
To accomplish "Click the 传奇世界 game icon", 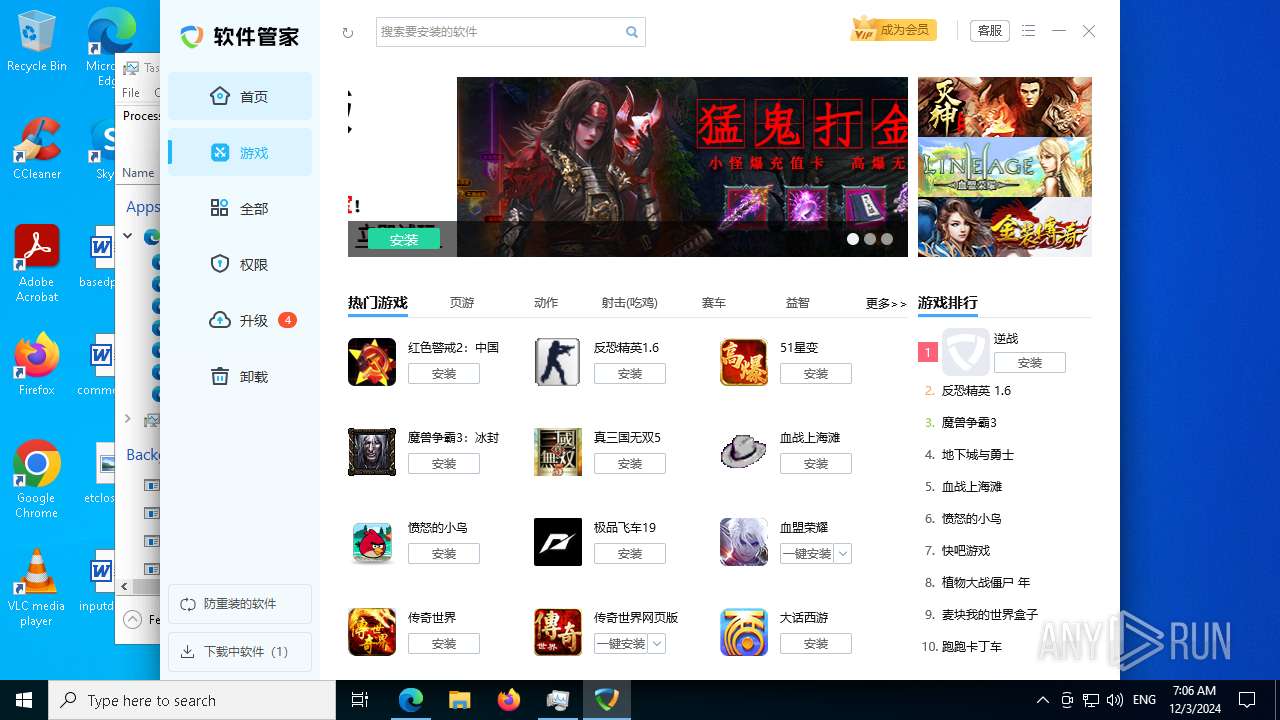I will pos(372,632).
